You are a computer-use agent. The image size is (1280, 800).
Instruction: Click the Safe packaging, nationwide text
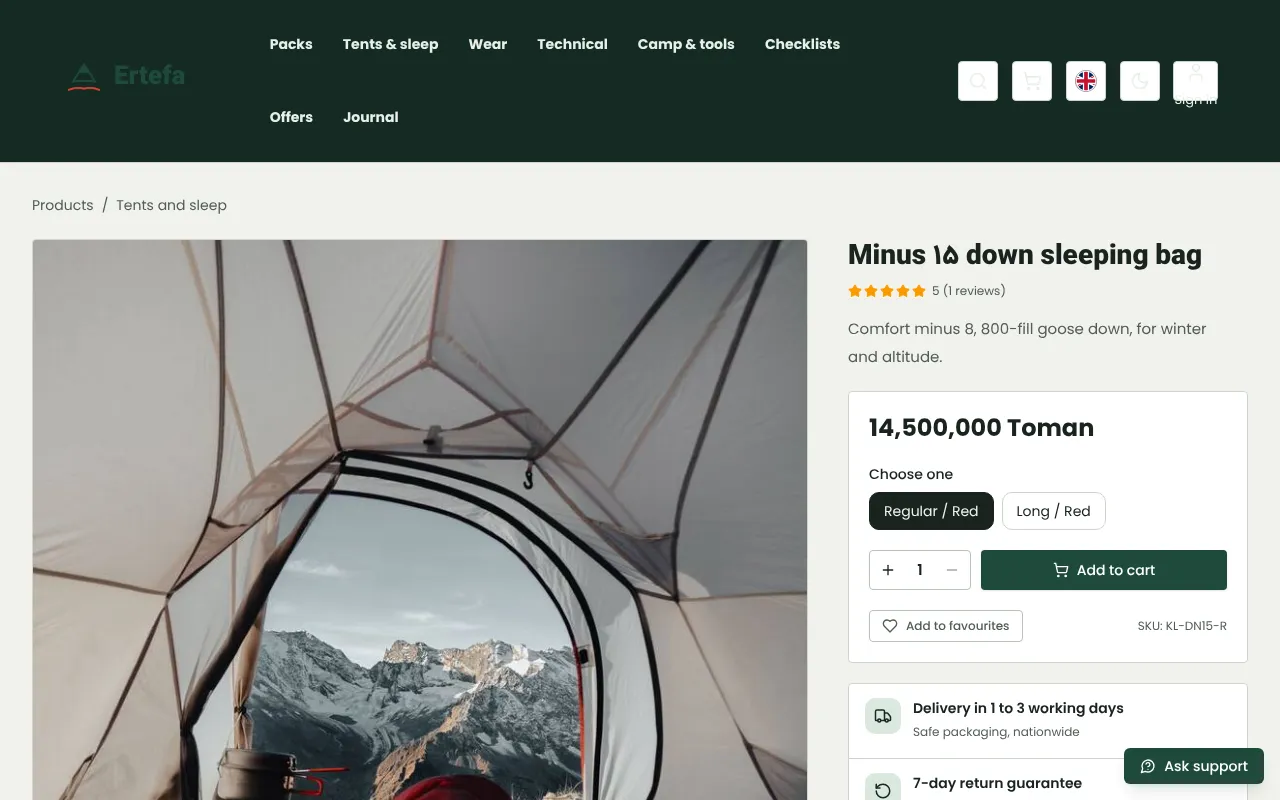[x=996, y=732]
